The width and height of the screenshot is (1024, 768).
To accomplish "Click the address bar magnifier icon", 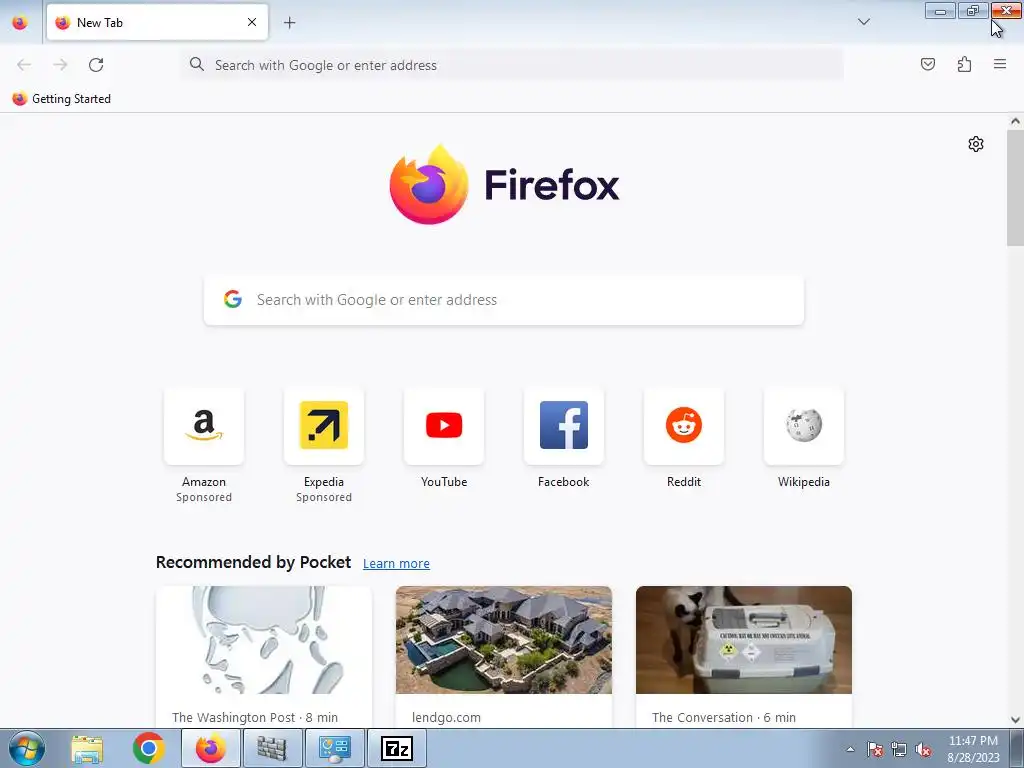I will pos(197,64).
